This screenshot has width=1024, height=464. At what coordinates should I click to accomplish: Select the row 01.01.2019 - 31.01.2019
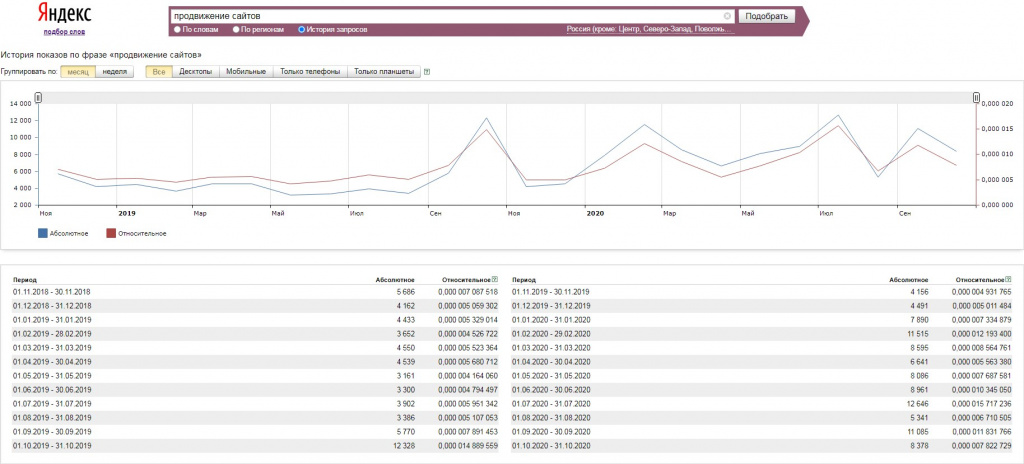(x=255, y=320)
